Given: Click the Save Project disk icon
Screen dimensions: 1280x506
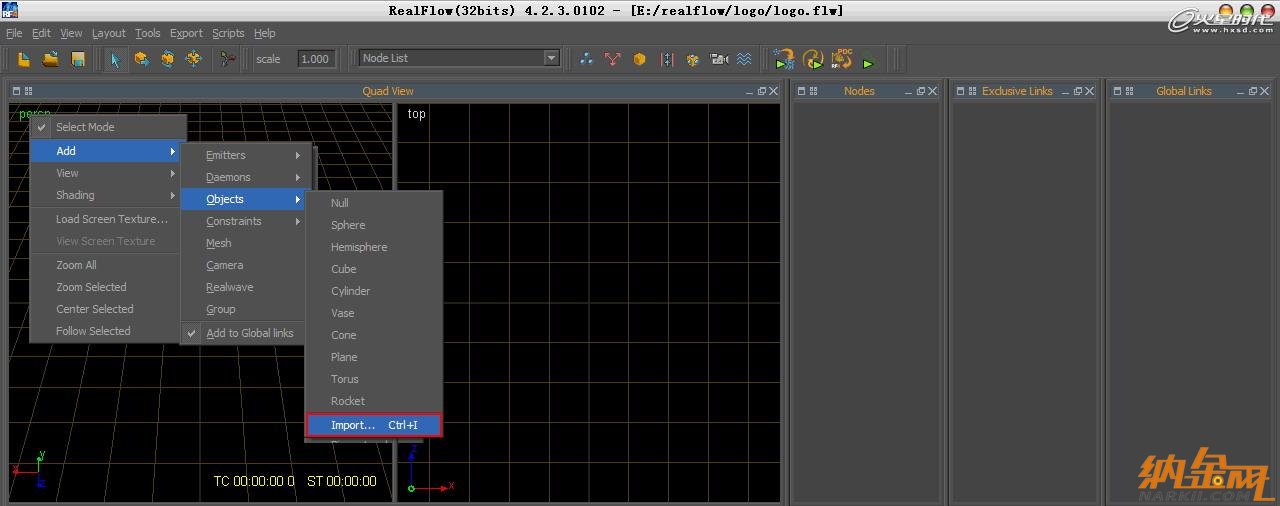Looking at the screenshot, I should (x=77, y=59).
